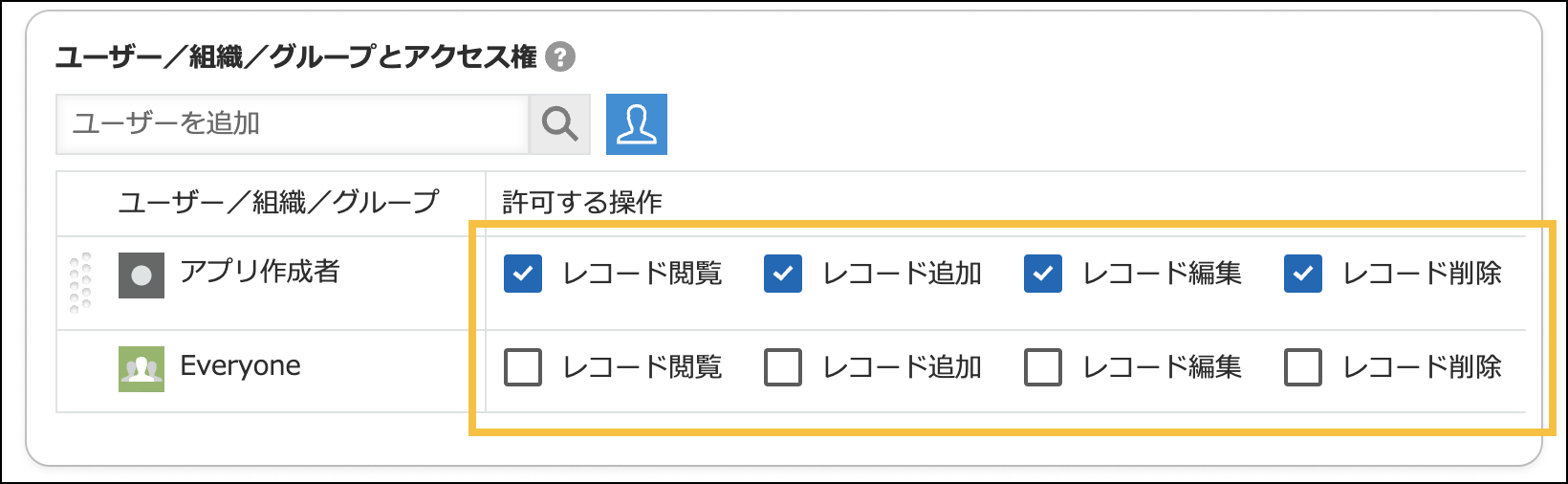Click the 許可する操作 column header
The height and width of the screenshot is (484, 1568).
tap(582, 203)
